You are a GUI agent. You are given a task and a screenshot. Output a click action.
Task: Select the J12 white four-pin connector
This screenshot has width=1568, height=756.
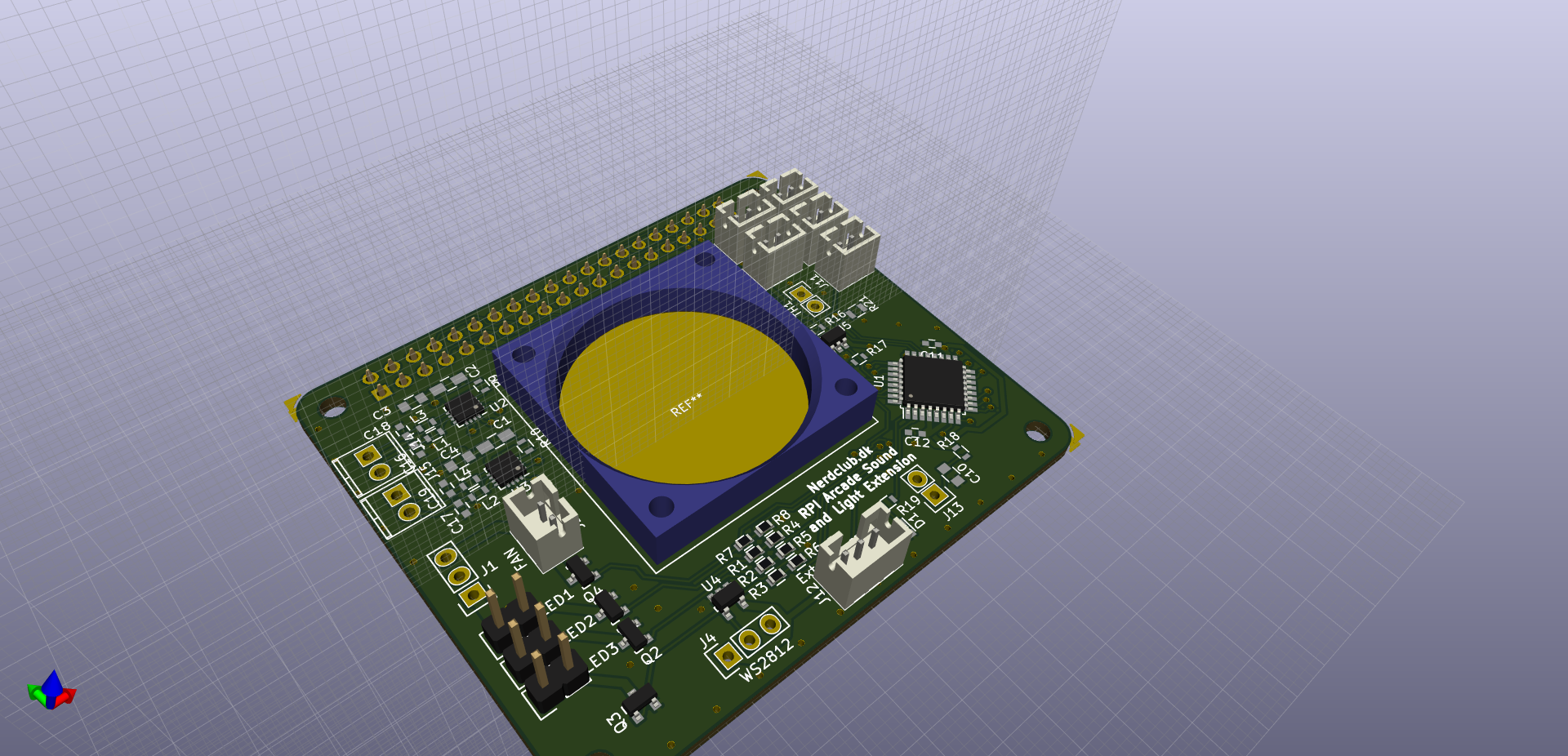click(x=863, y=555)
